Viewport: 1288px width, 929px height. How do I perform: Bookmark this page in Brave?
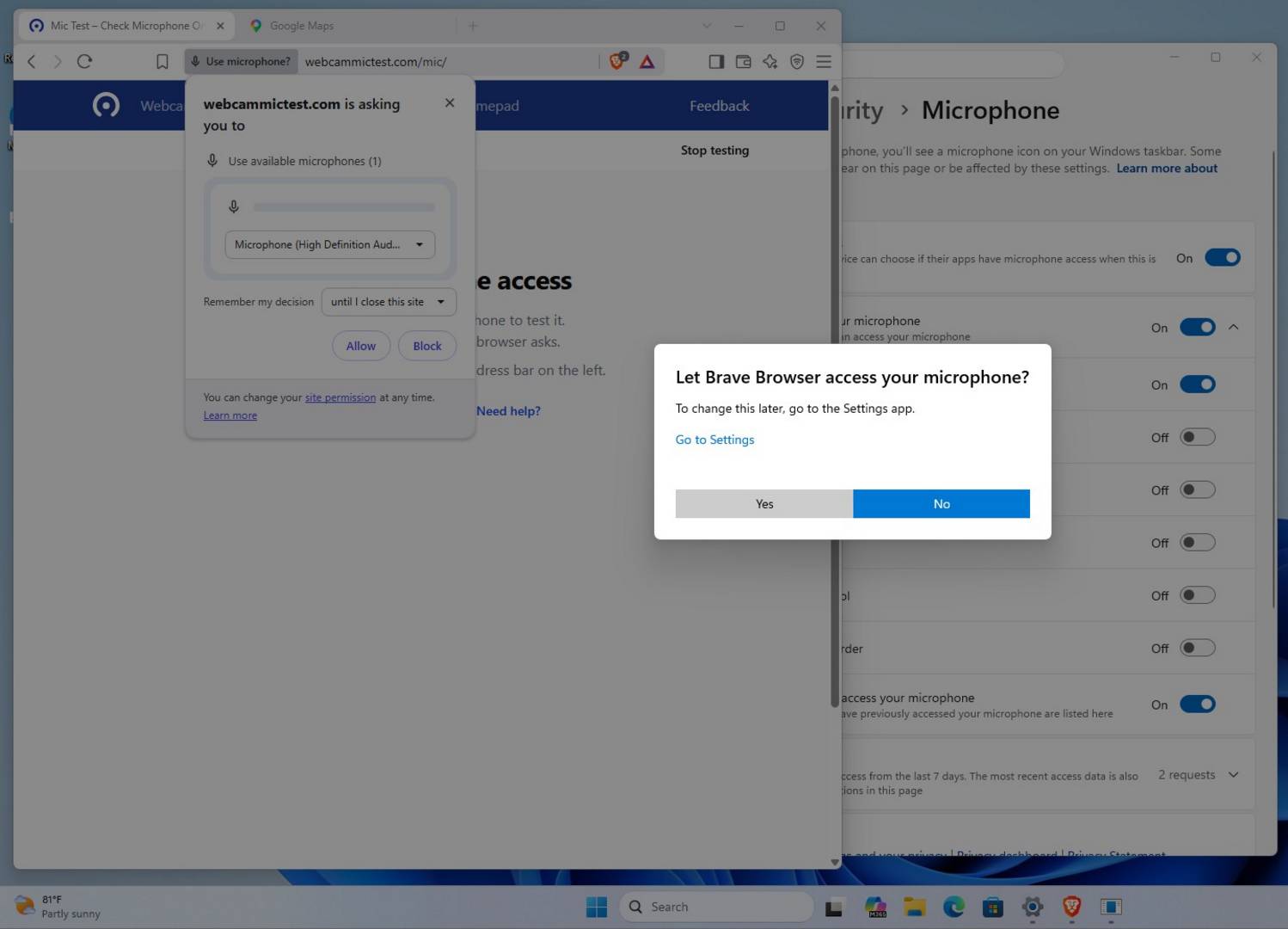click(162, 61)
